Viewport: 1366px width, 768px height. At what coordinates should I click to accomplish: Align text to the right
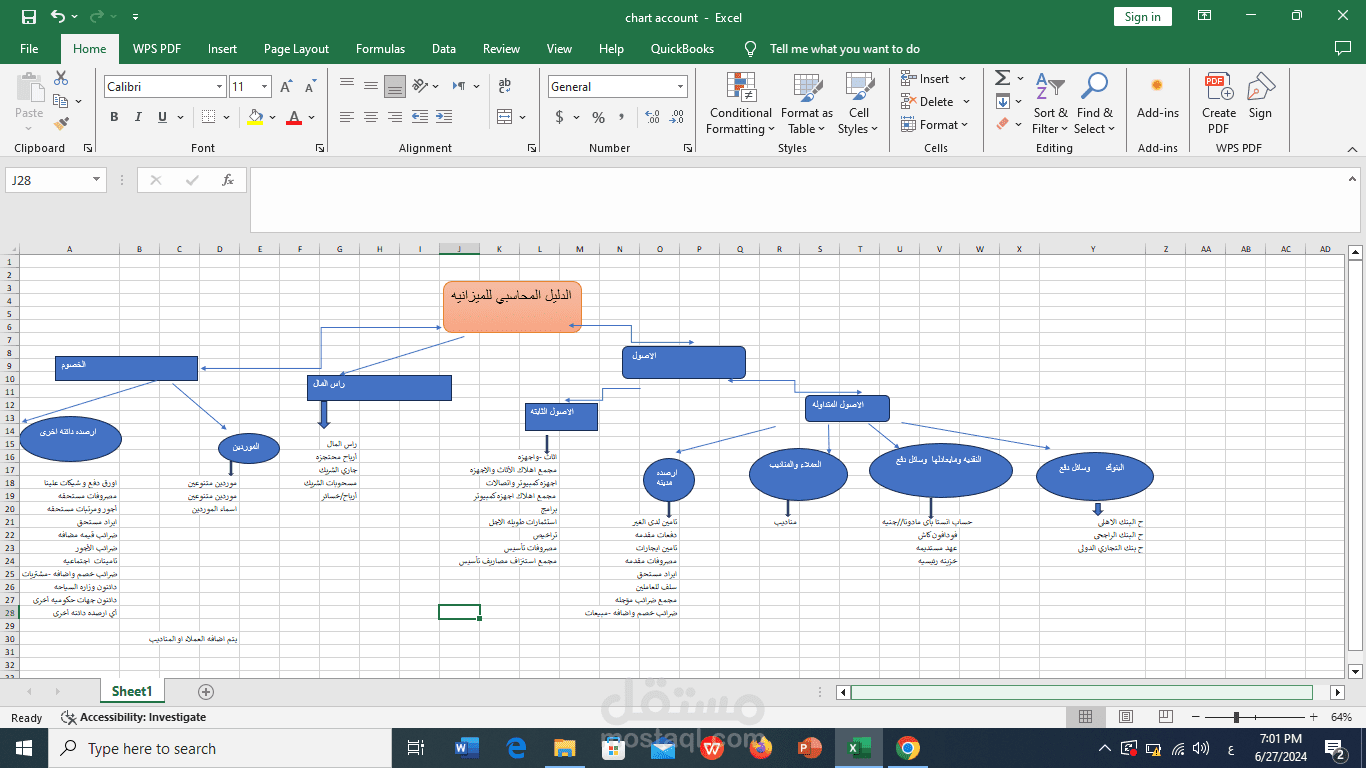[x=395, y=117]
